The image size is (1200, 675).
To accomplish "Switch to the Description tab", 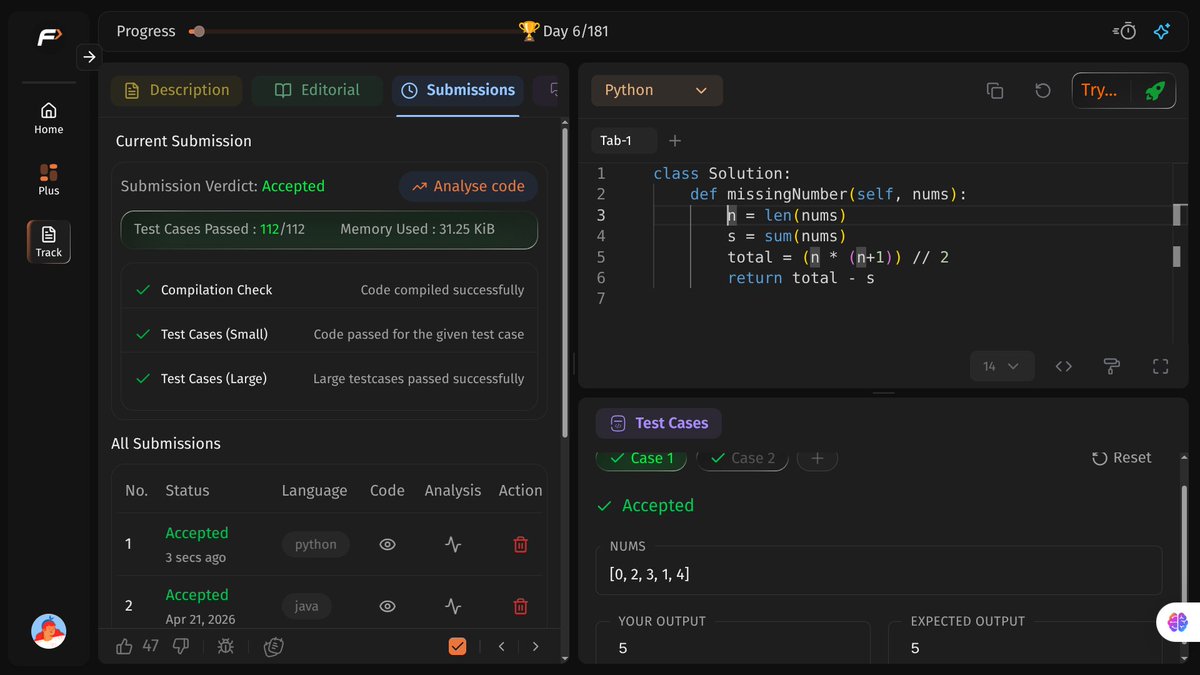I will [x=176, y=90].
